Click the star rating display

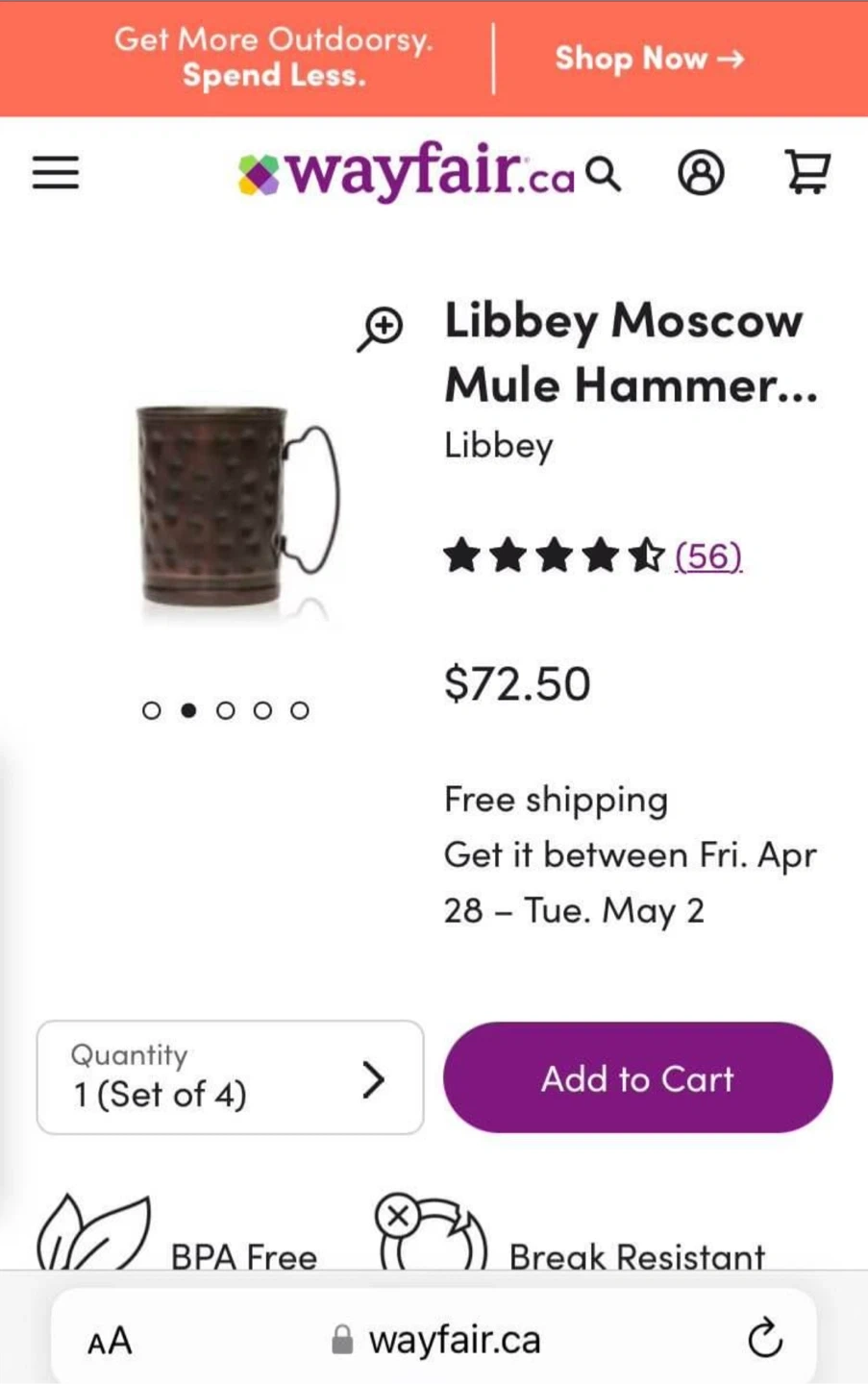[x=554, y=556]
